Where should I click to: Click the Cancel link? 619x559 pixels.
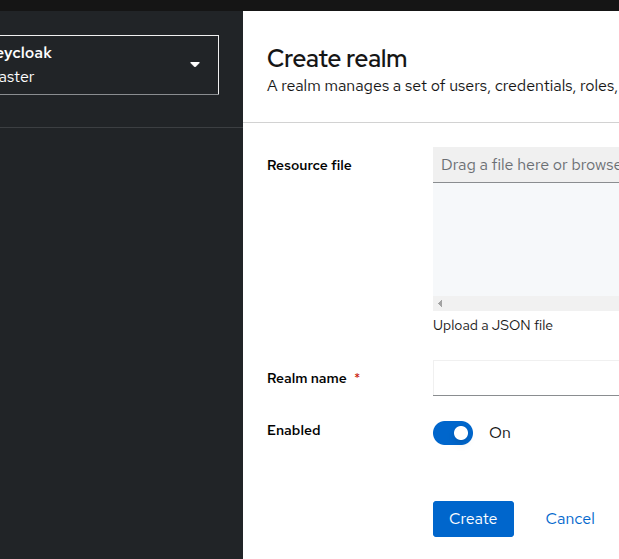click(x=570, y=519)
